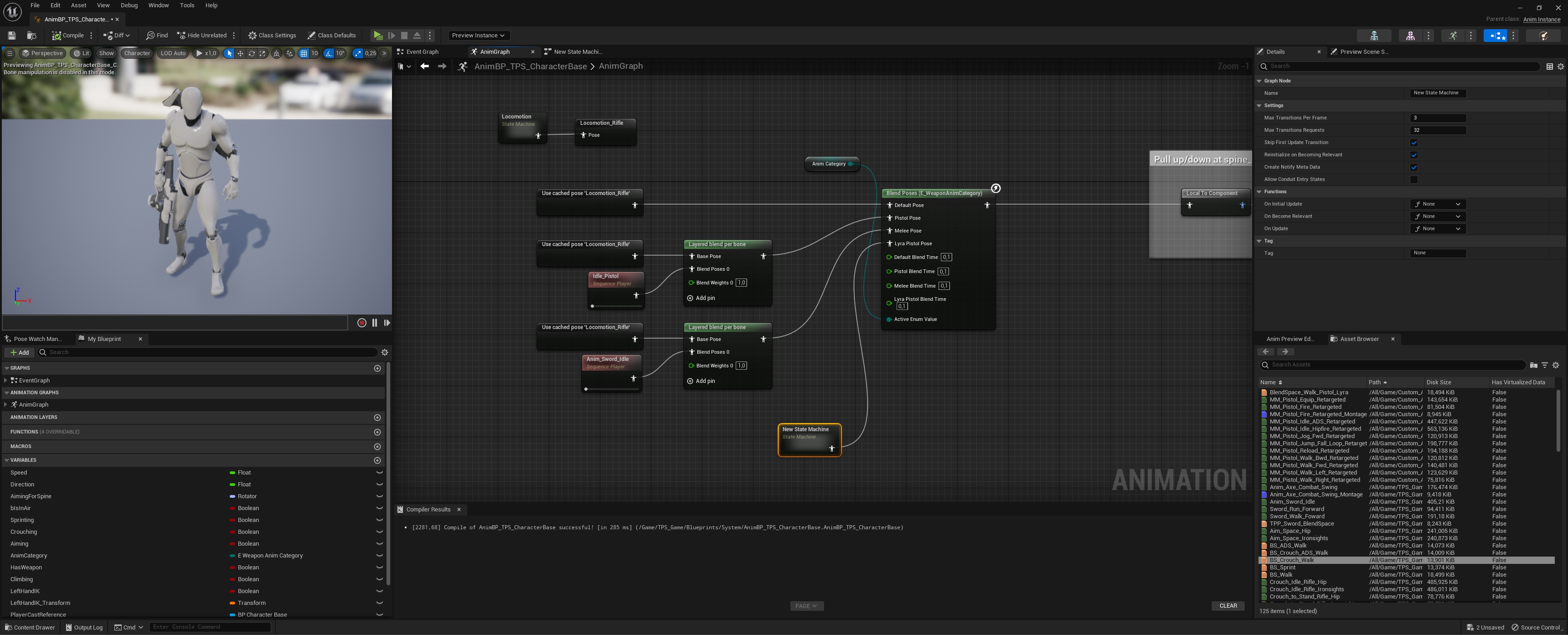Open the Preview Instance dropdown
The width and height of the screenshot is (1568, 635).
point(478,35)
